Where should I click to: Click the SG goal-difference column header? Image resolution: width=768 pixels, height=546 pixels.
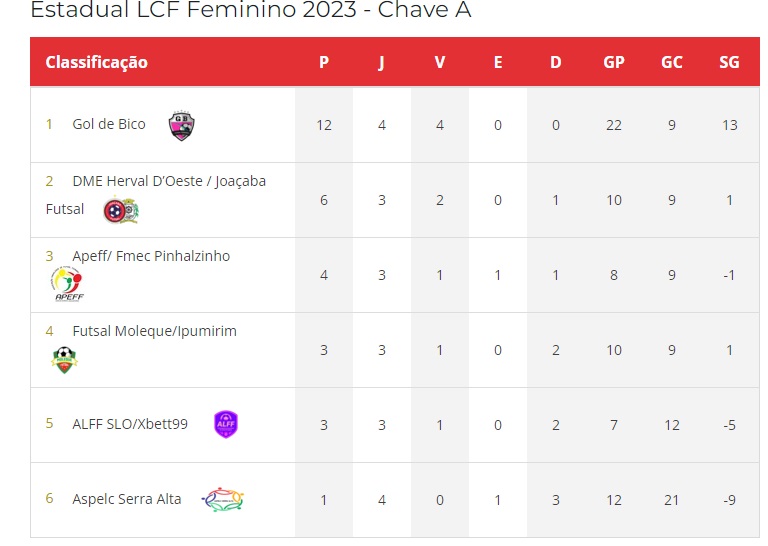729,62
